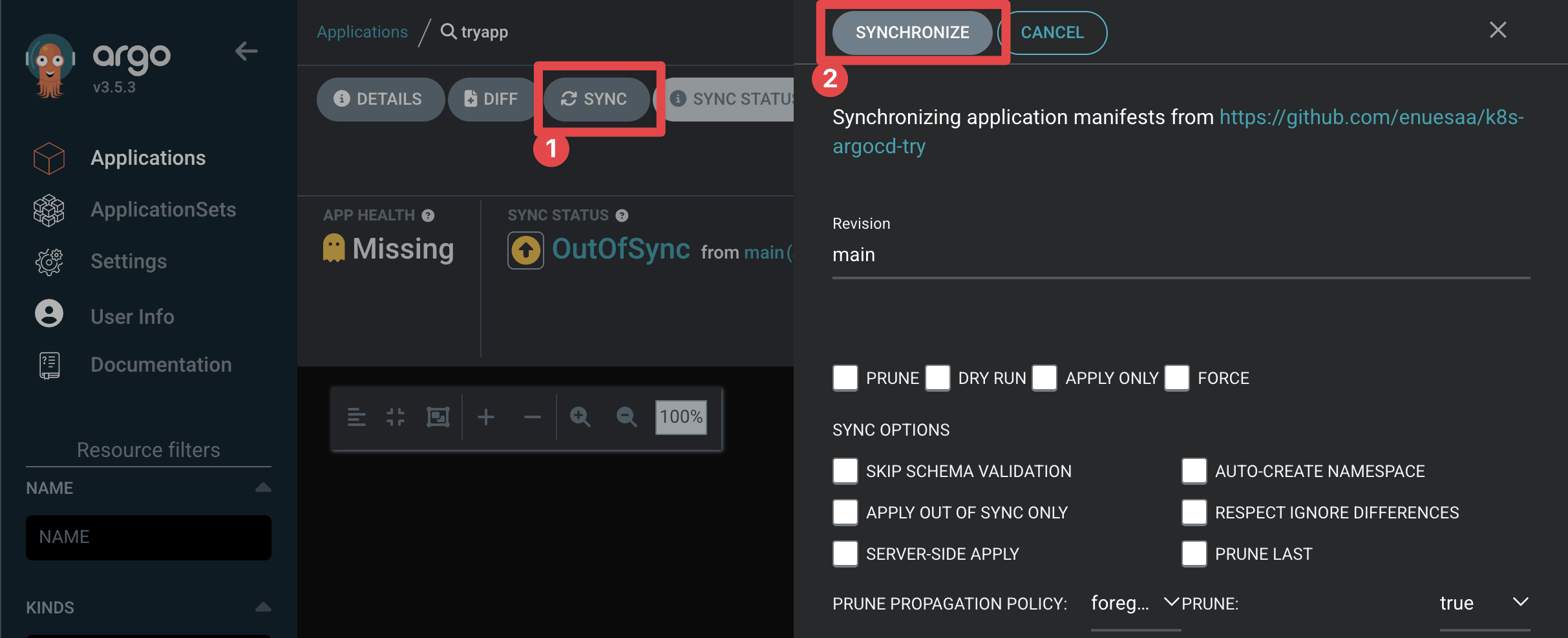
Task: Click the 100% zoom level indicator
Action: (681, 417)
